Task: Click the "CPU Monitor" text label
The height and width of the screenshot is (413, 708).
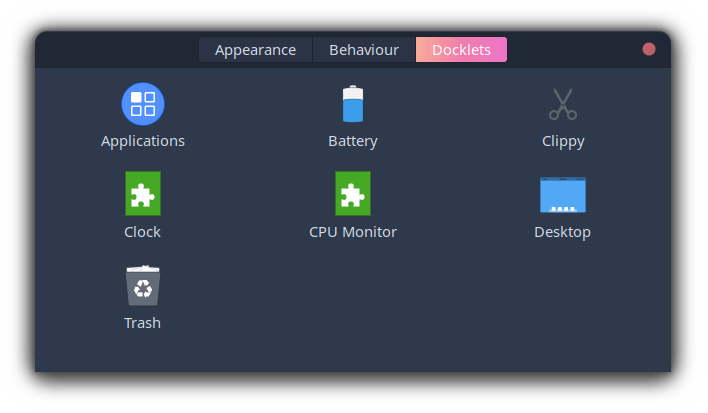Action: [x=353, y=232]
